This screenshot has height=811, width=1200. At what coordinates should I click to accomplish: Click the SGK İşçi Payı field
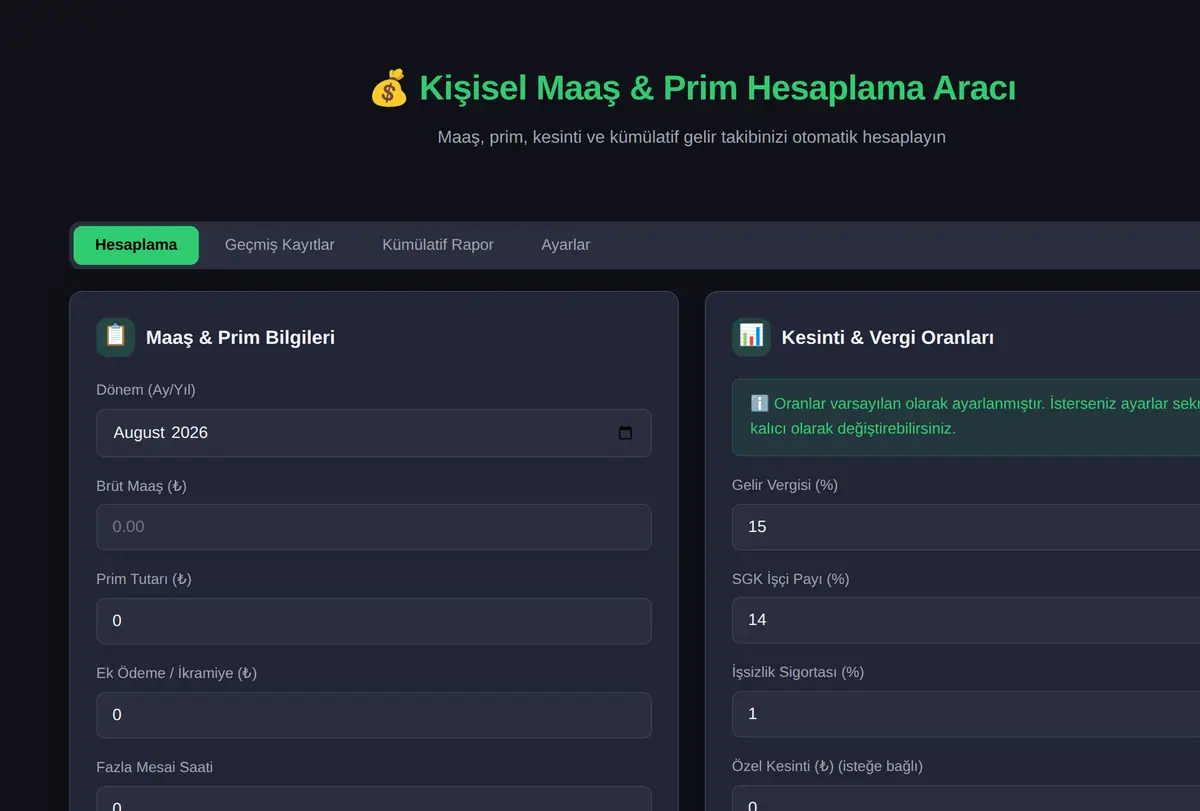click(966, 620)
